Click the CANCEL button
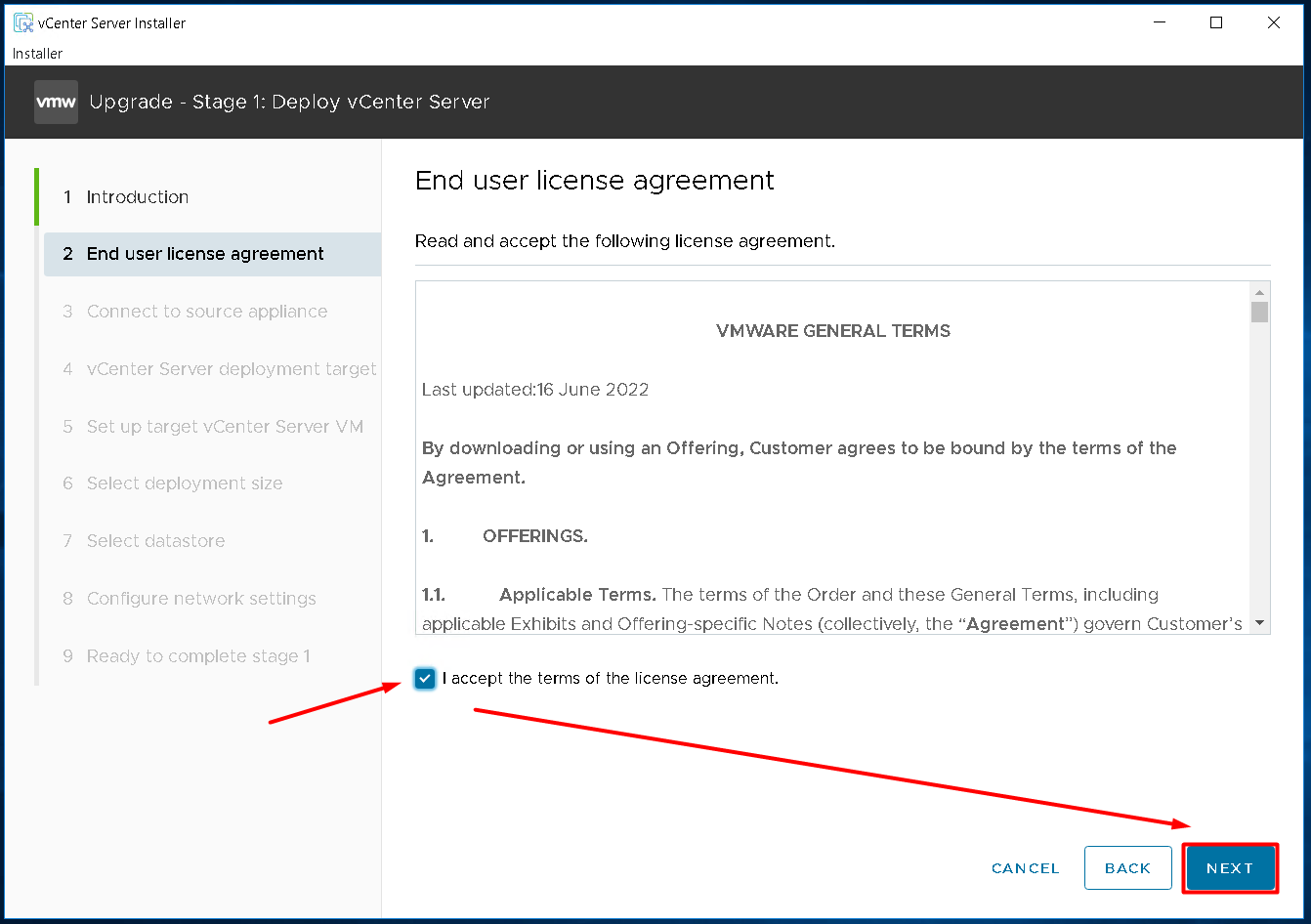The height and width of the screenshot is (924, 1311). coord(1025,868)
